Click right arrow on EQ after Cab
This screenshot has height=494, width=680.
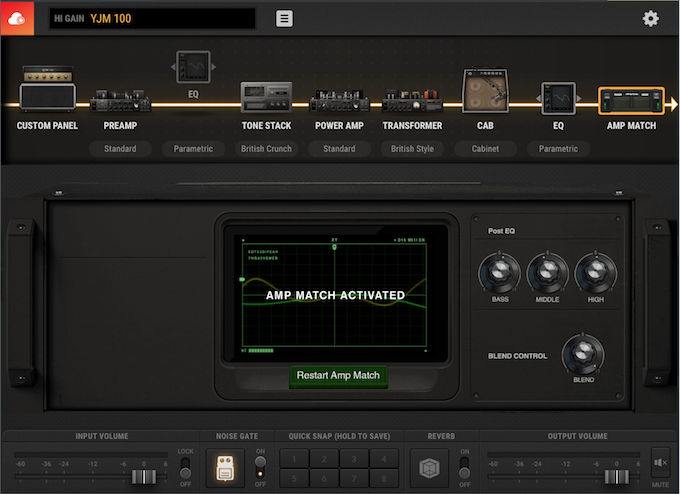579,98
